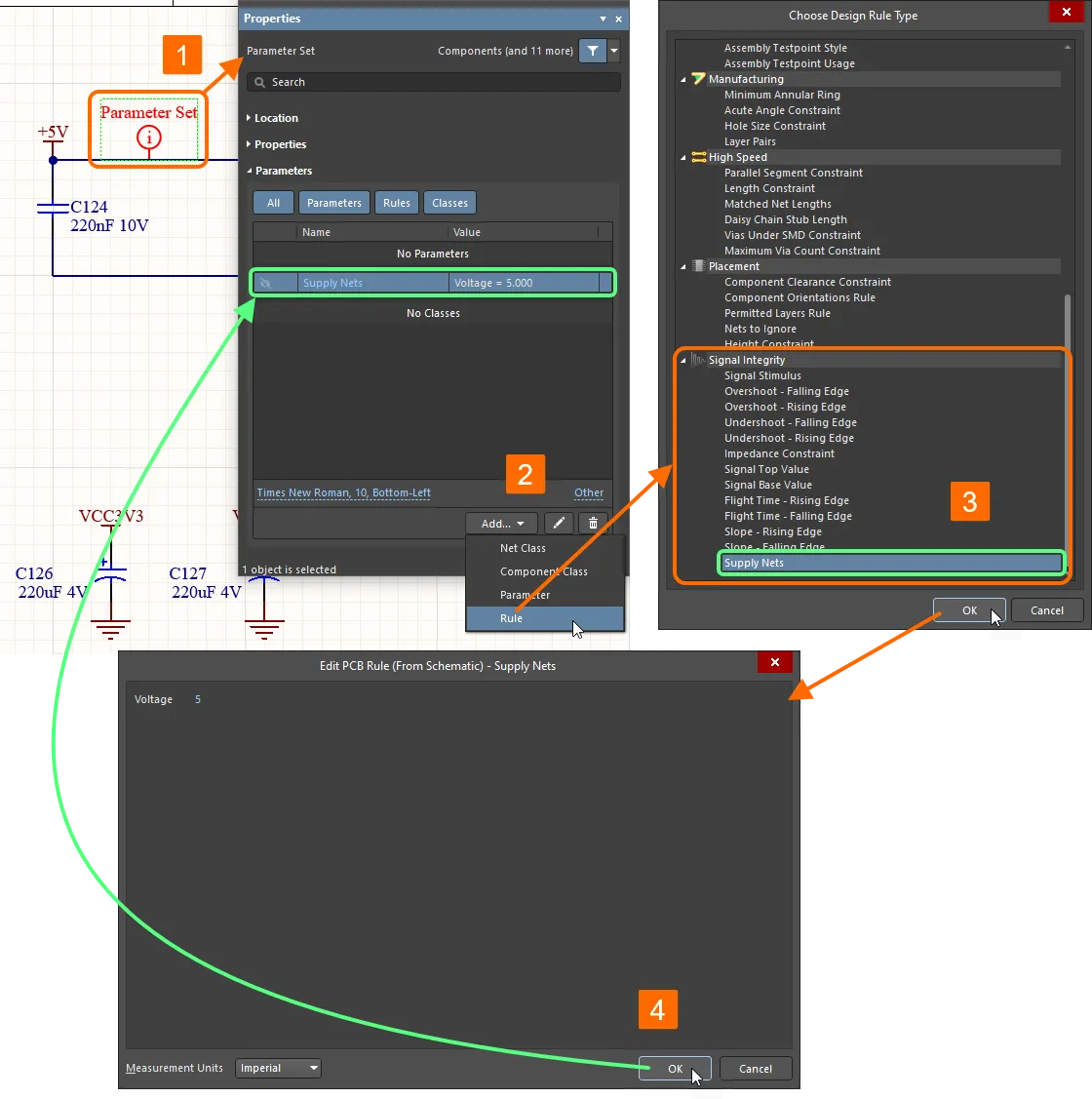Click the Signal Integrity waveform icon

tap(698, 360)
